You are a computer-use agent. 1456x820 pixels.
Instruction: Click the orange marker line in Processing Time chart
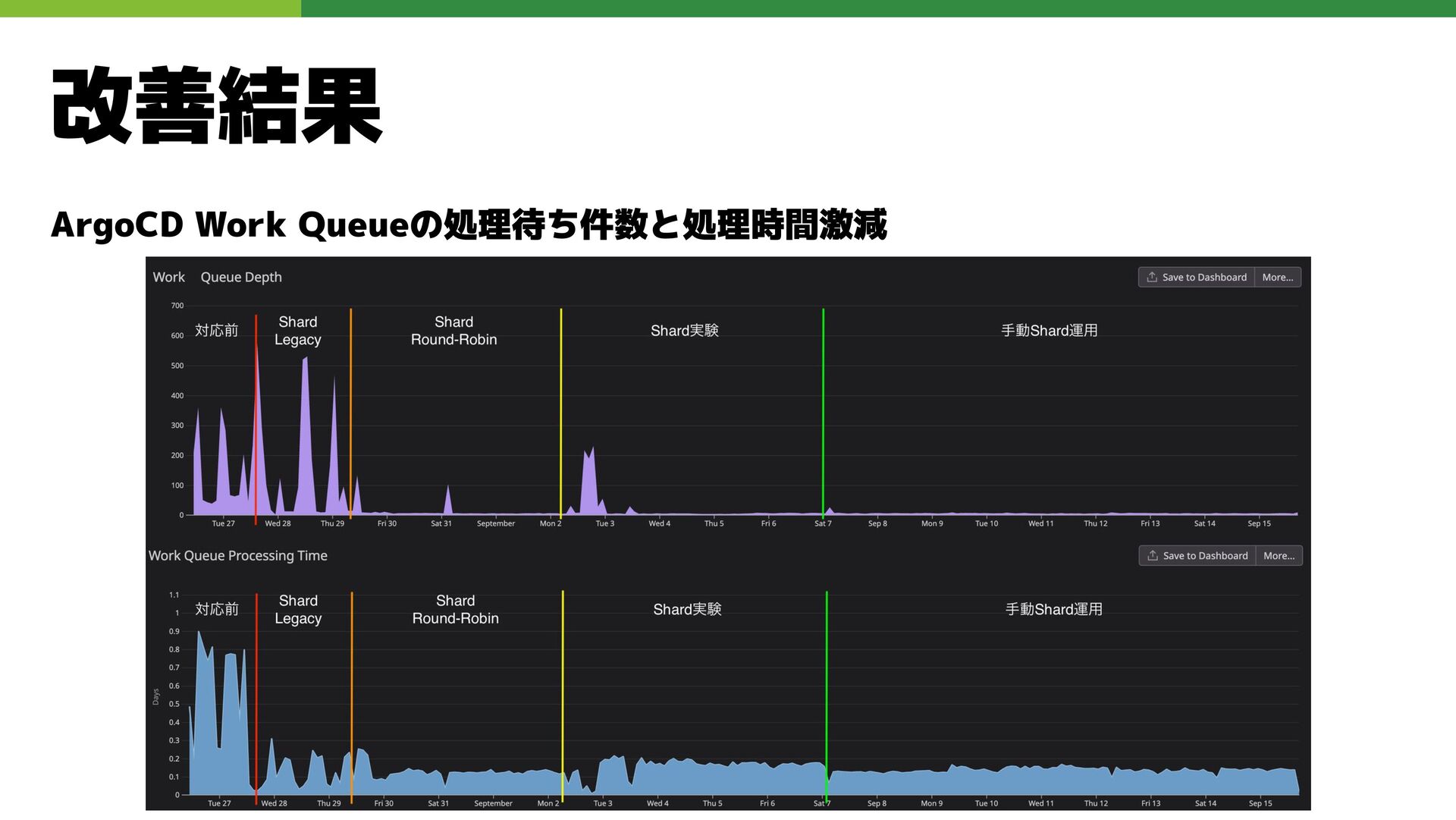(352, 698)
